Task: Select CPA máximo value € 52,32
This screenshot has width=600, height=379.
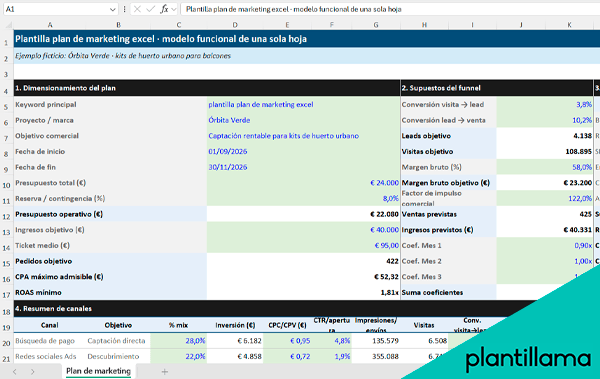Action: pos(303,277)
